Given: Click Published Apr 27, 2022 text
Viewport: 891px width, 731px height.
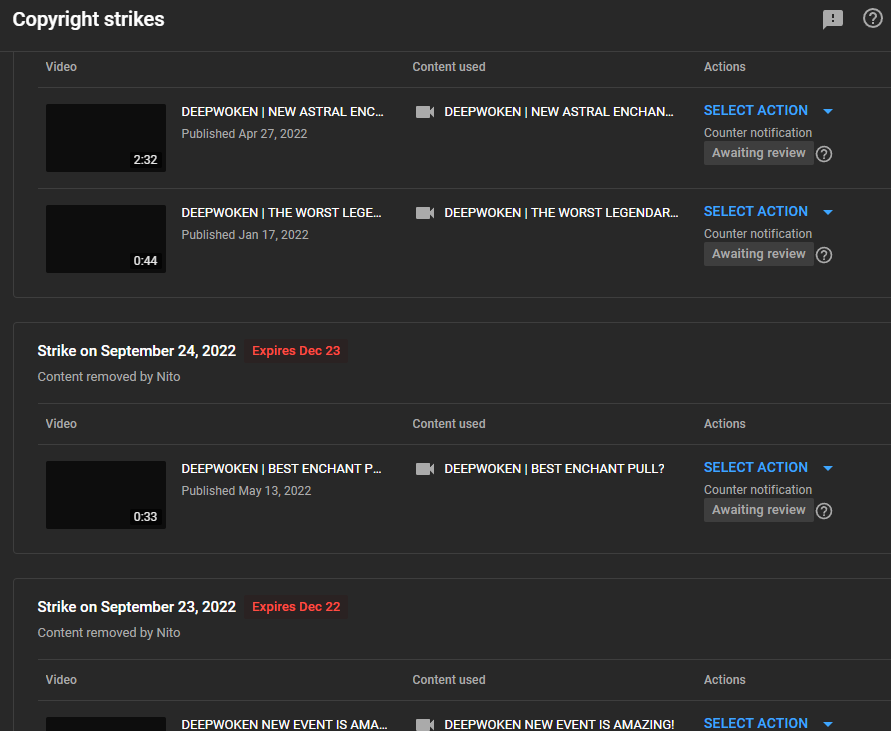Looking at the screenshot, I should tap(244, 134).
